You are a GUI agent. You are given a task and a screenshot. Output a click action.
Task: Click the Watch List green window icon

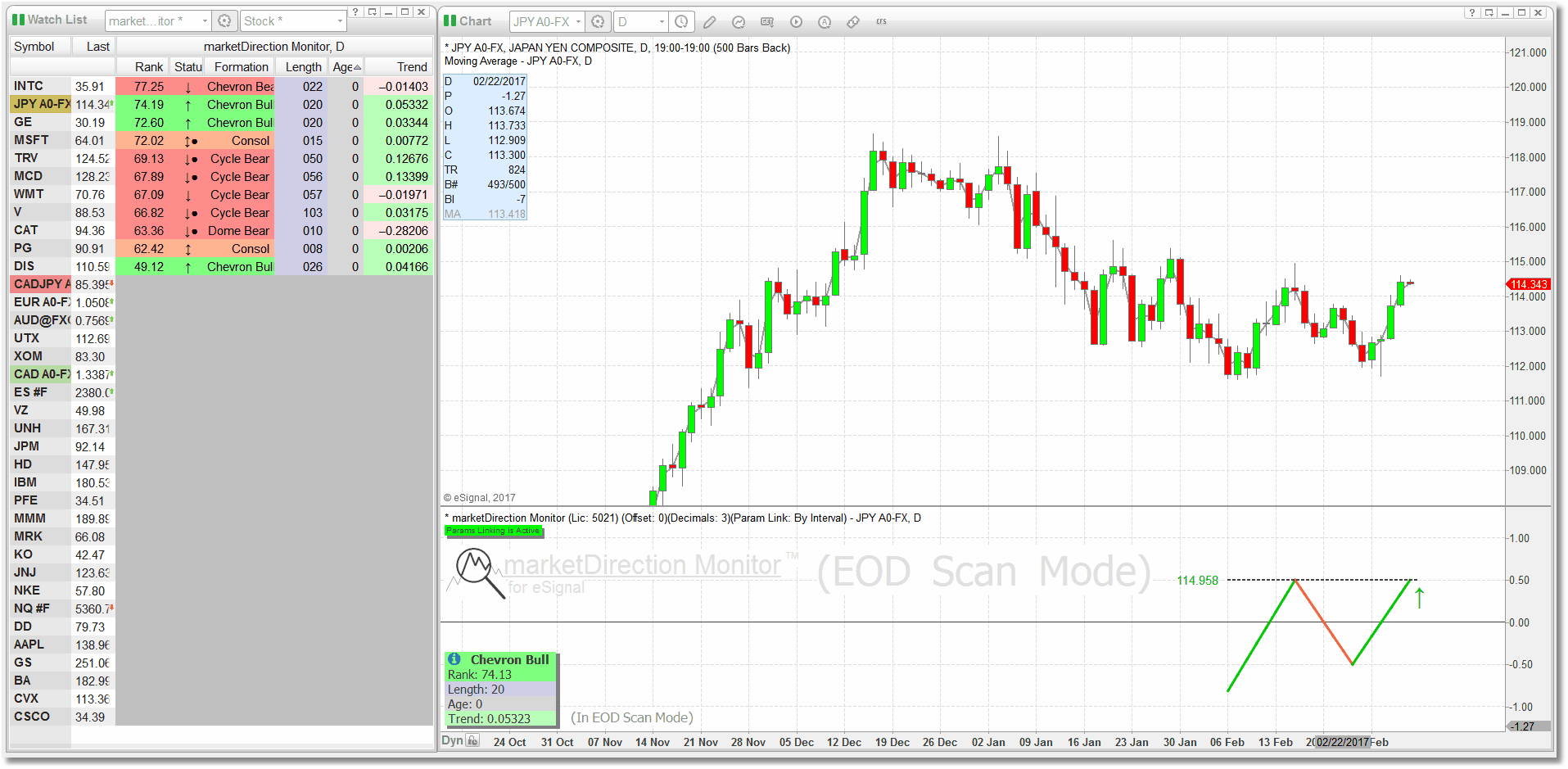pyautogui.click(x=18, y=20)
